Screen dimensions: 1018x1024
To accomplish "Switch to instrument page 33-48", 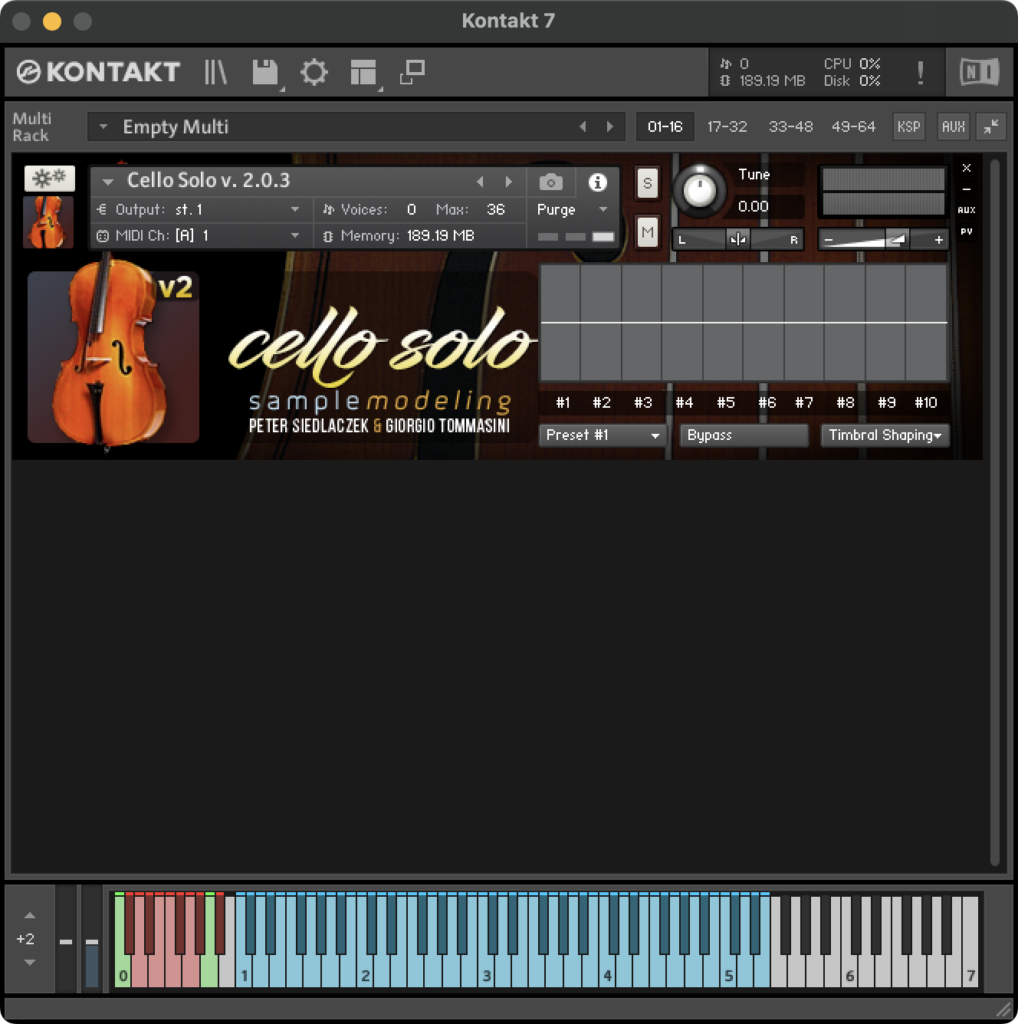I will [790, 127].
